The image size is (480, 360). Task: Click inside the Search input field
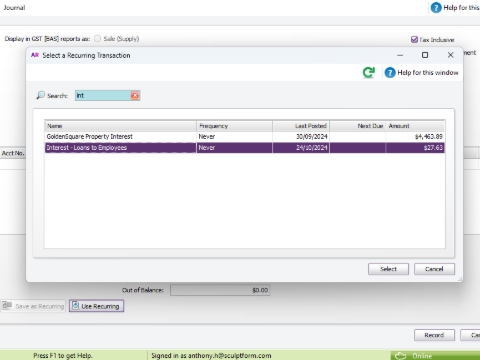coord(103,96)
